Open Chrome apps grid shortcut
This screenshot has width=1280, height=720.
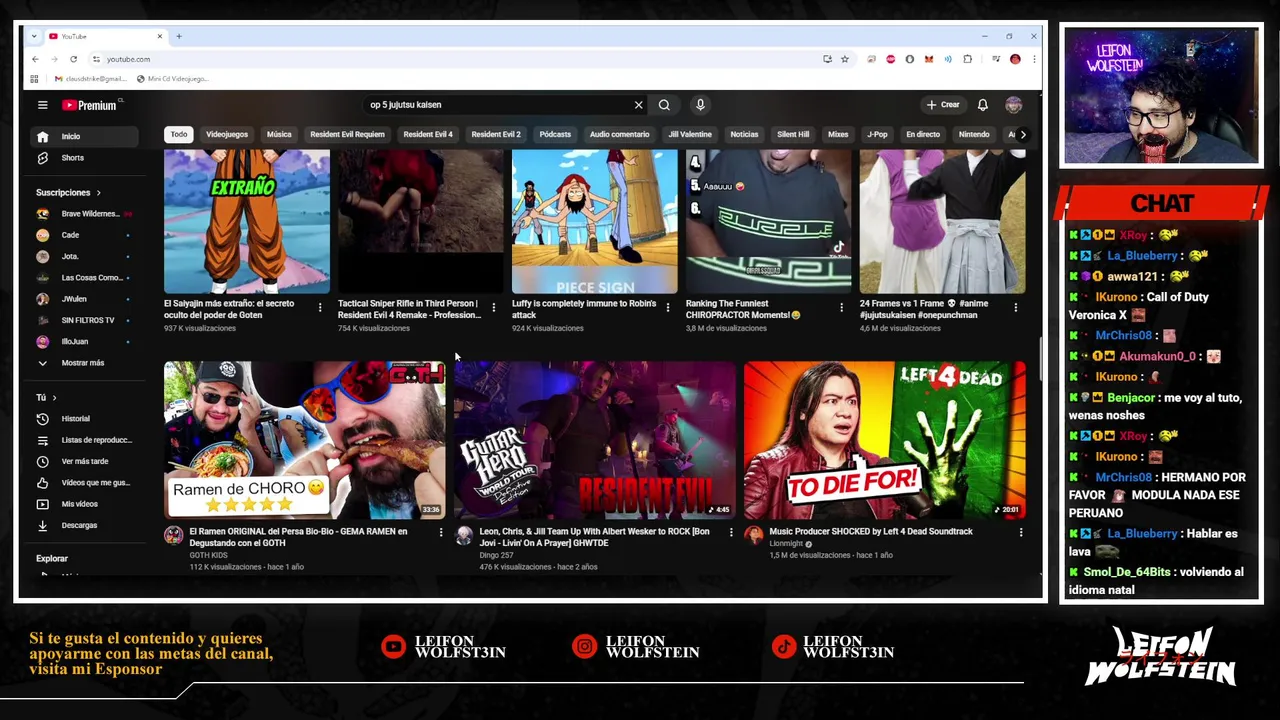coord(35,79)
